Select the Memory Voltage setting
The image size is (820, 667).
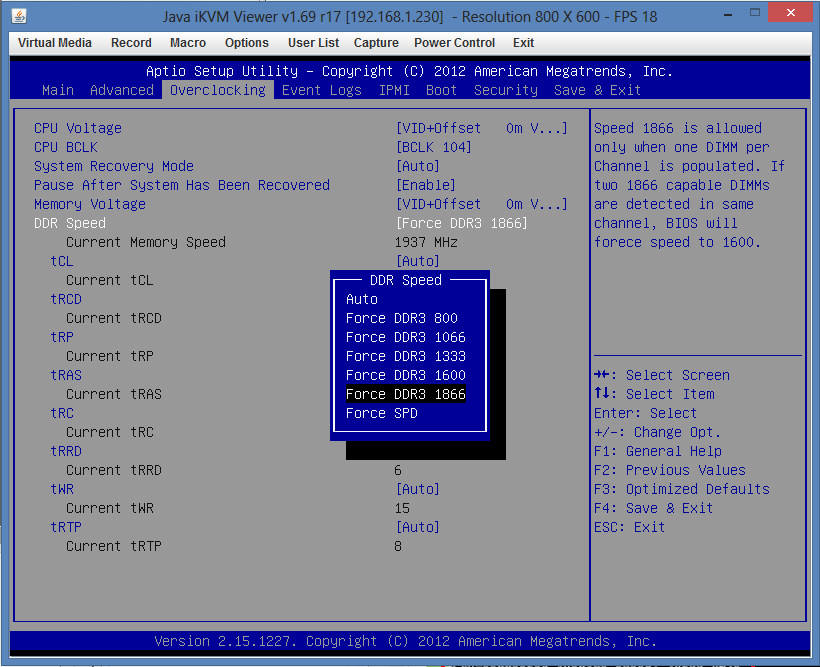tap(90, 204)
